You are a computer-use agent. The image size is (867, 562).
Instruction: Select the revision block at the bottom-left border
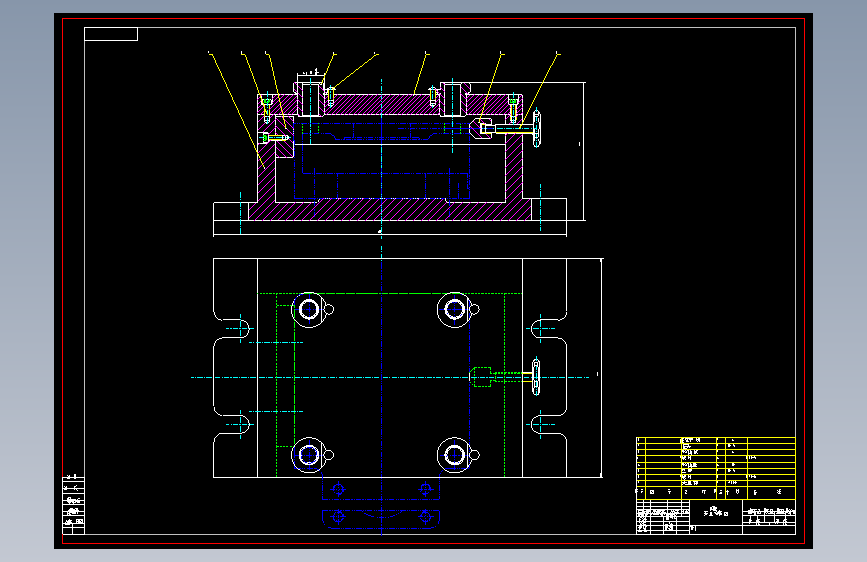74,504
